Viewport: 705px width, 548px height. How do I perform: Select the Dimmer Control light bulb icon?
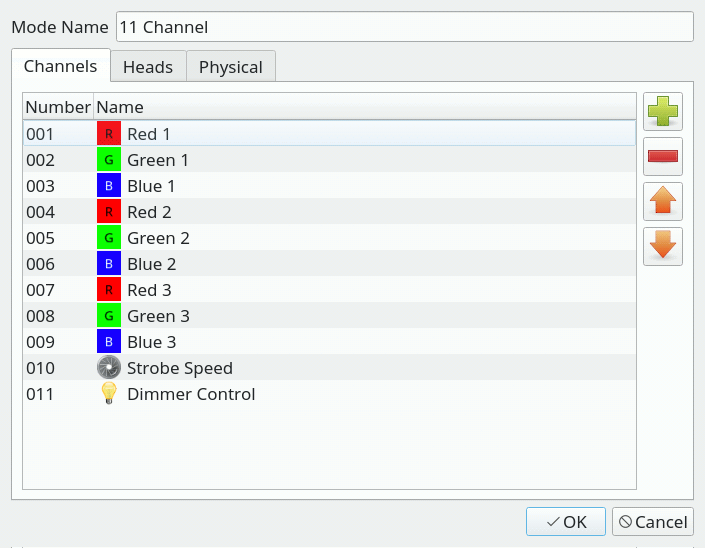[x=109, y=393]
